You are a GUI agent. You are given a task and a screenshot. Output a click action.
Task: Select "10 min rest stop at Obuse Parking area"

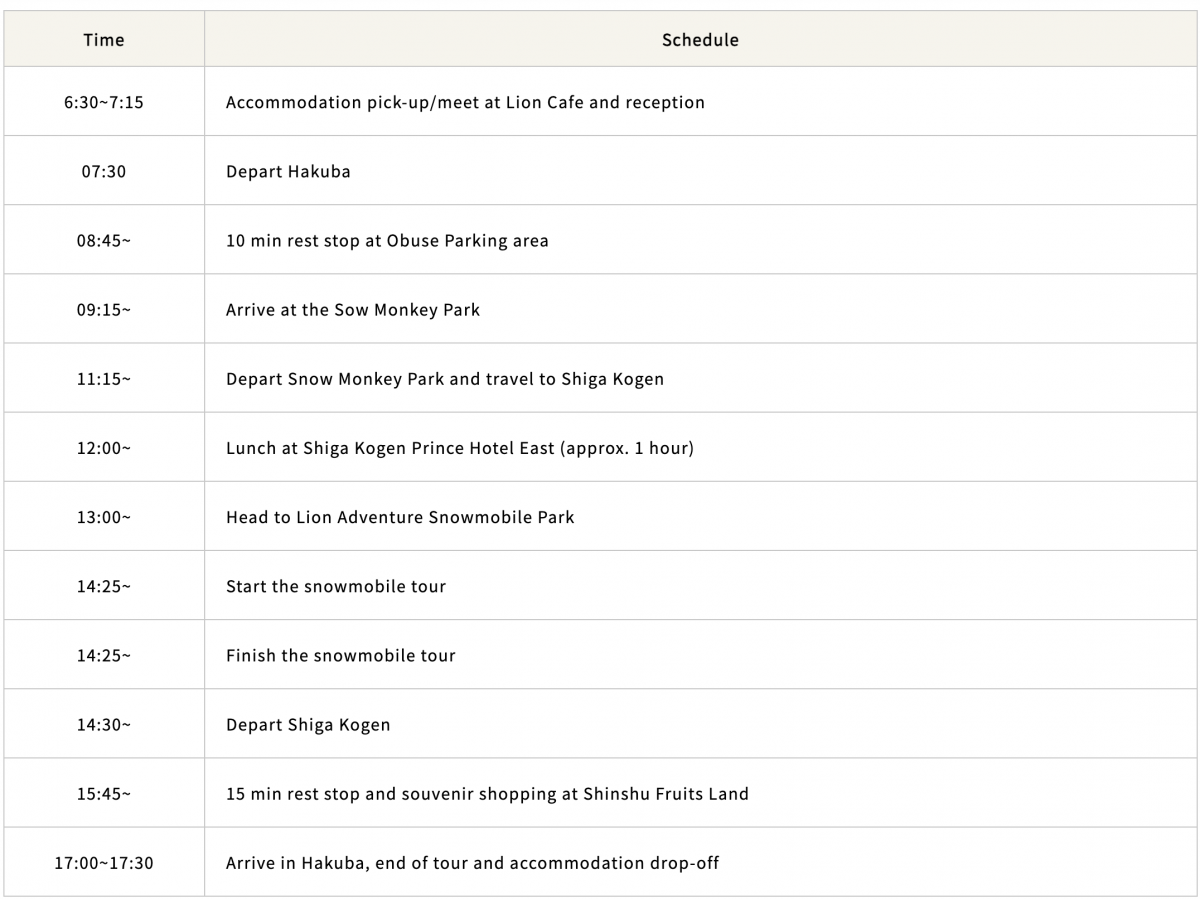tap(387, 240)
